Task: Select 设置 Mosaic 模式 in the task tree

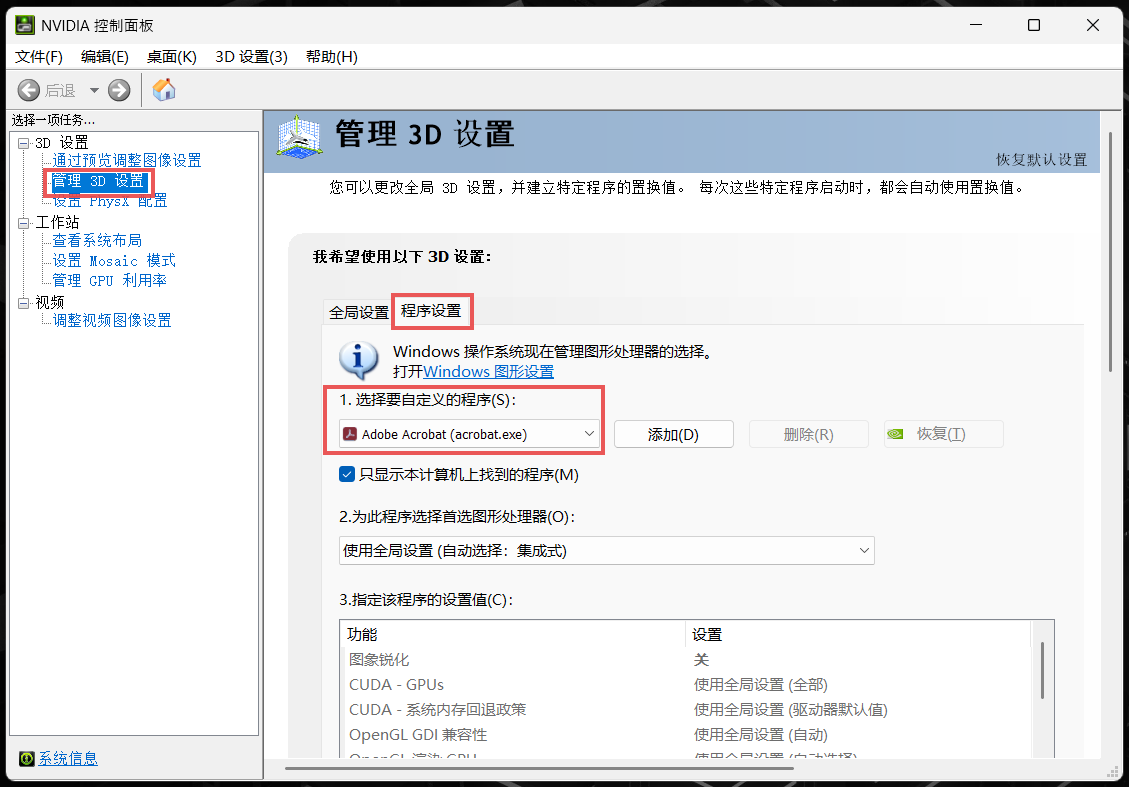Action: coord(114,261)
